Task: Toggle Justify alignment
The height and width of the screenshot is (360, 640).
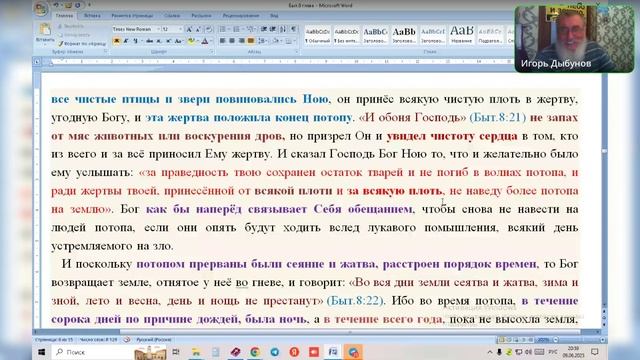Action: [x=251, y=41]
